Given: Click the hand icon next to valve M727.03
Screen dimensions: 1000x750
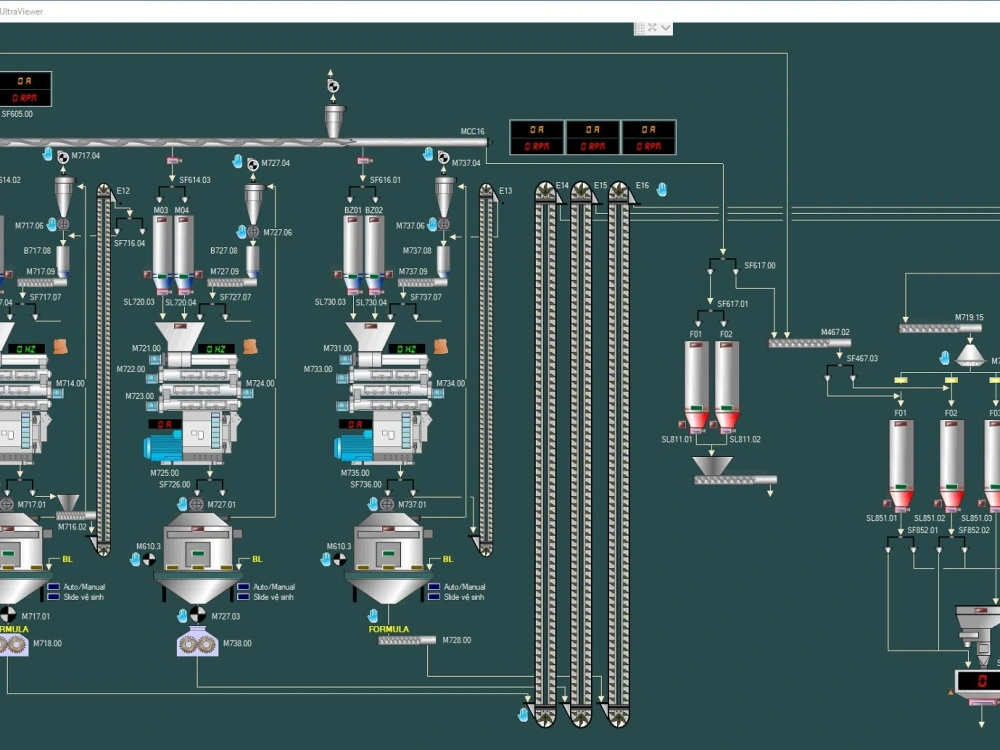Looking at the screenshot, I should point(182,615).
